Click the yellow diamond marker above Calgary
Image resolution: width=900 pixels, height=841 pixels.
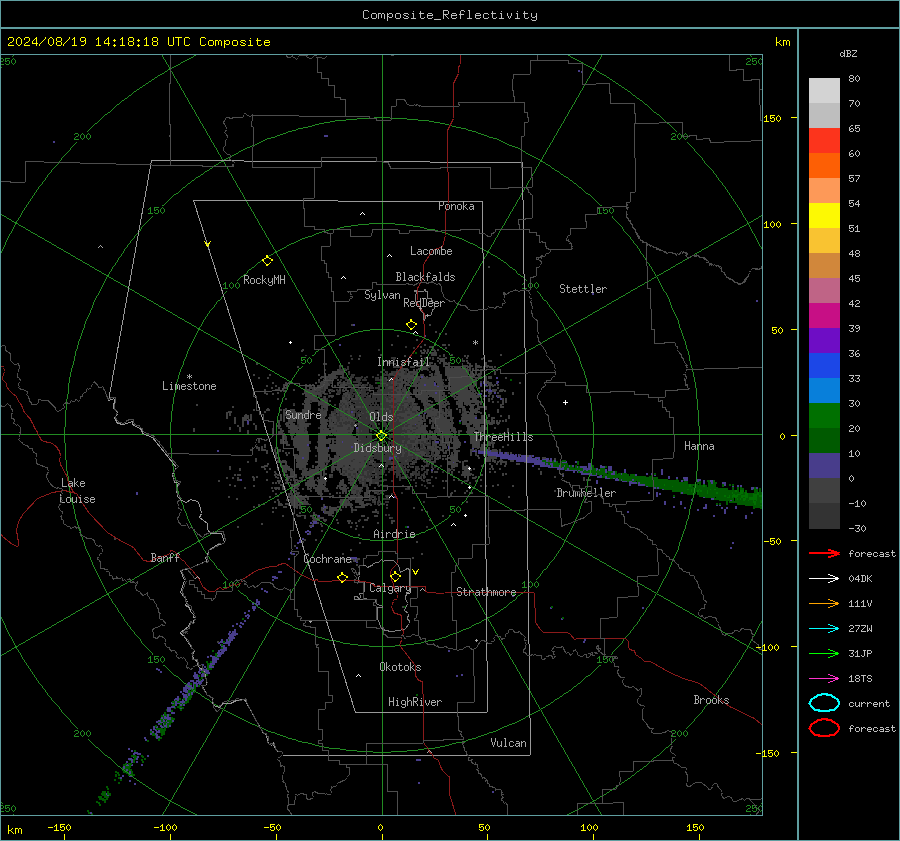pos(395,576)
